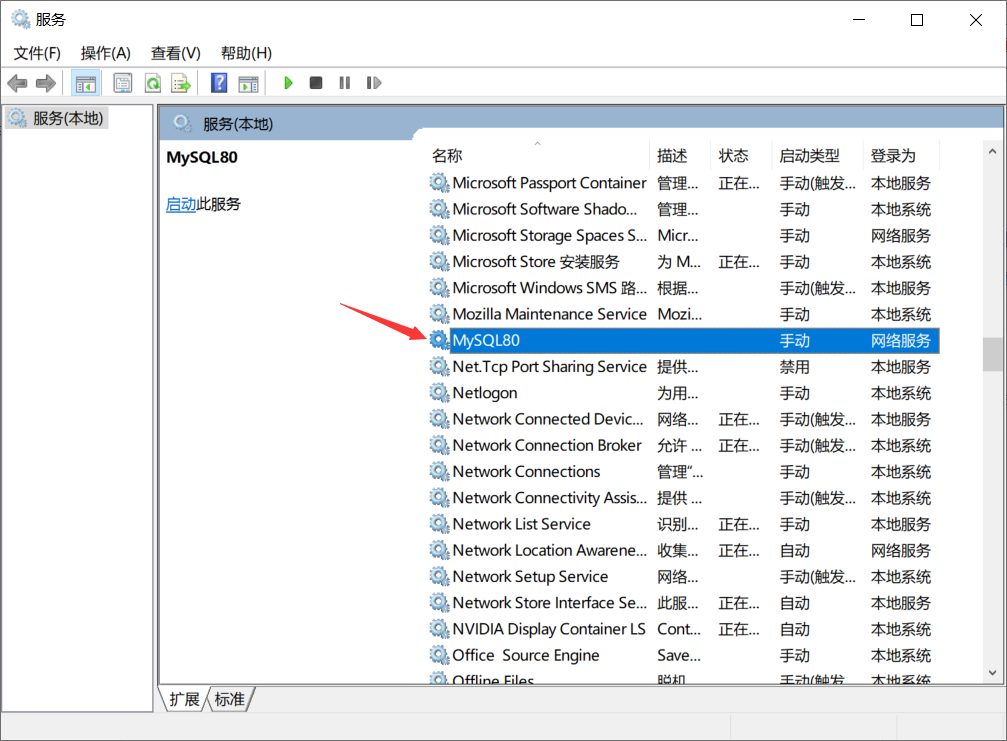
Task: Select Network Connections service
Action: tap(683, 471)
